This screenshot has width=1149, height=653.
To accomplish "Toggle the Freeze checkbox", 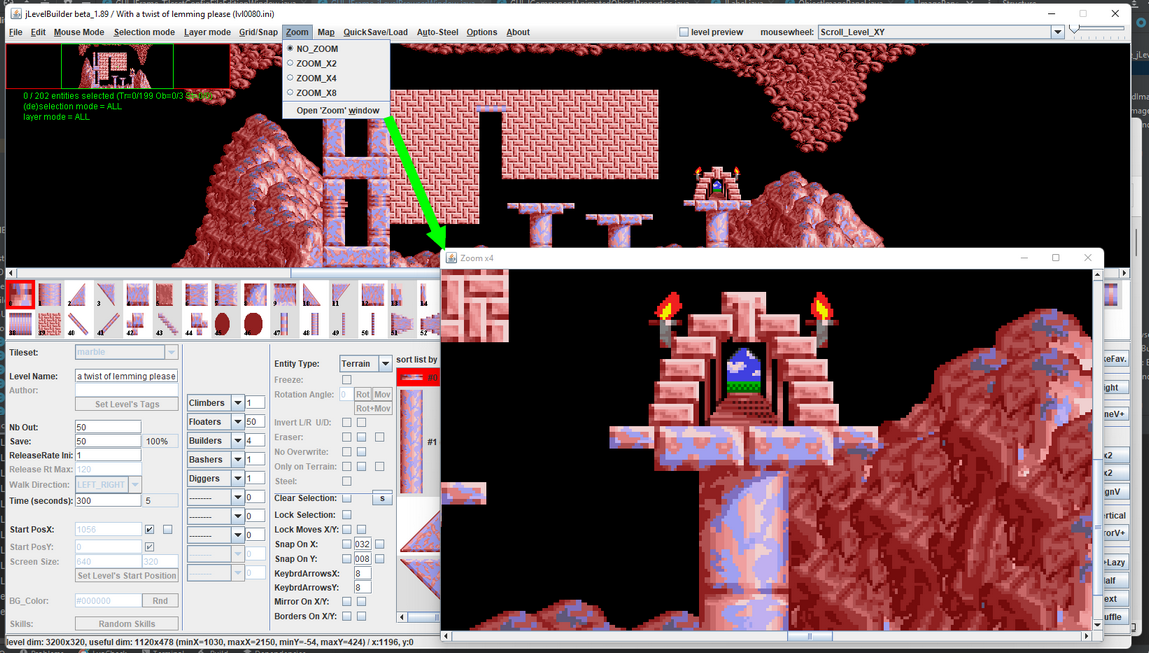I will 347,380.
